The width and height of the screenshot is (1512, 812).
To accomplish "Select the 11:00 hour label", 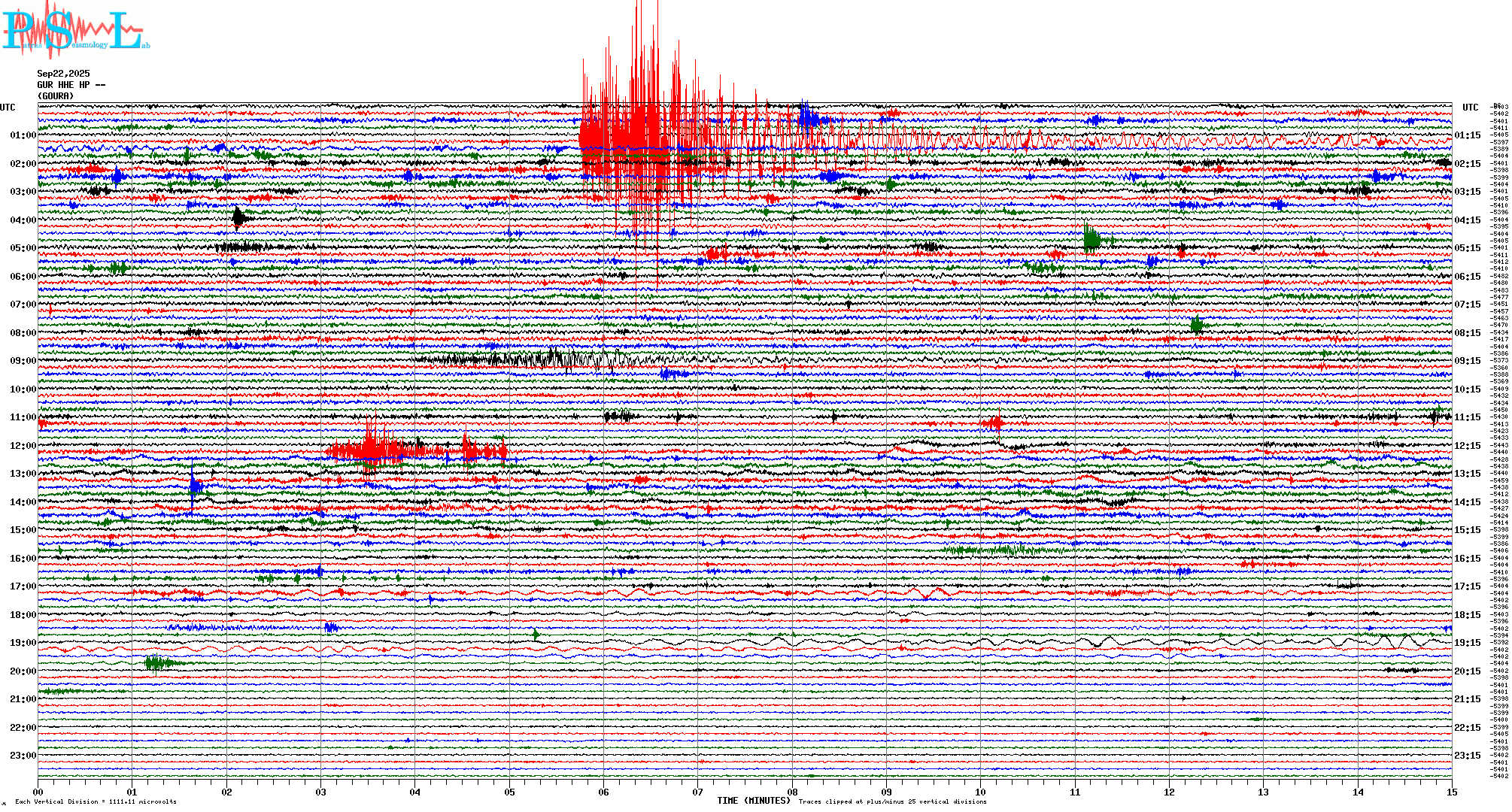I will click(x=23, y=417).
